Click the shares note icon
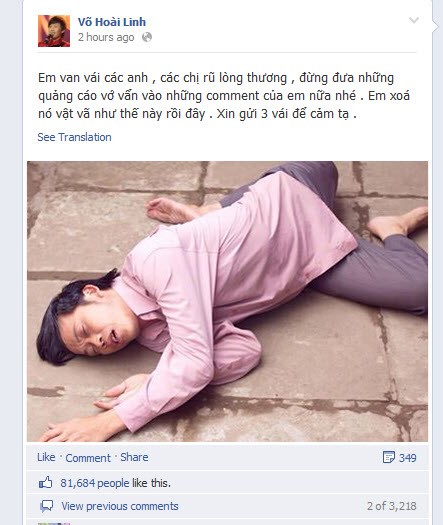 [388, 457]
